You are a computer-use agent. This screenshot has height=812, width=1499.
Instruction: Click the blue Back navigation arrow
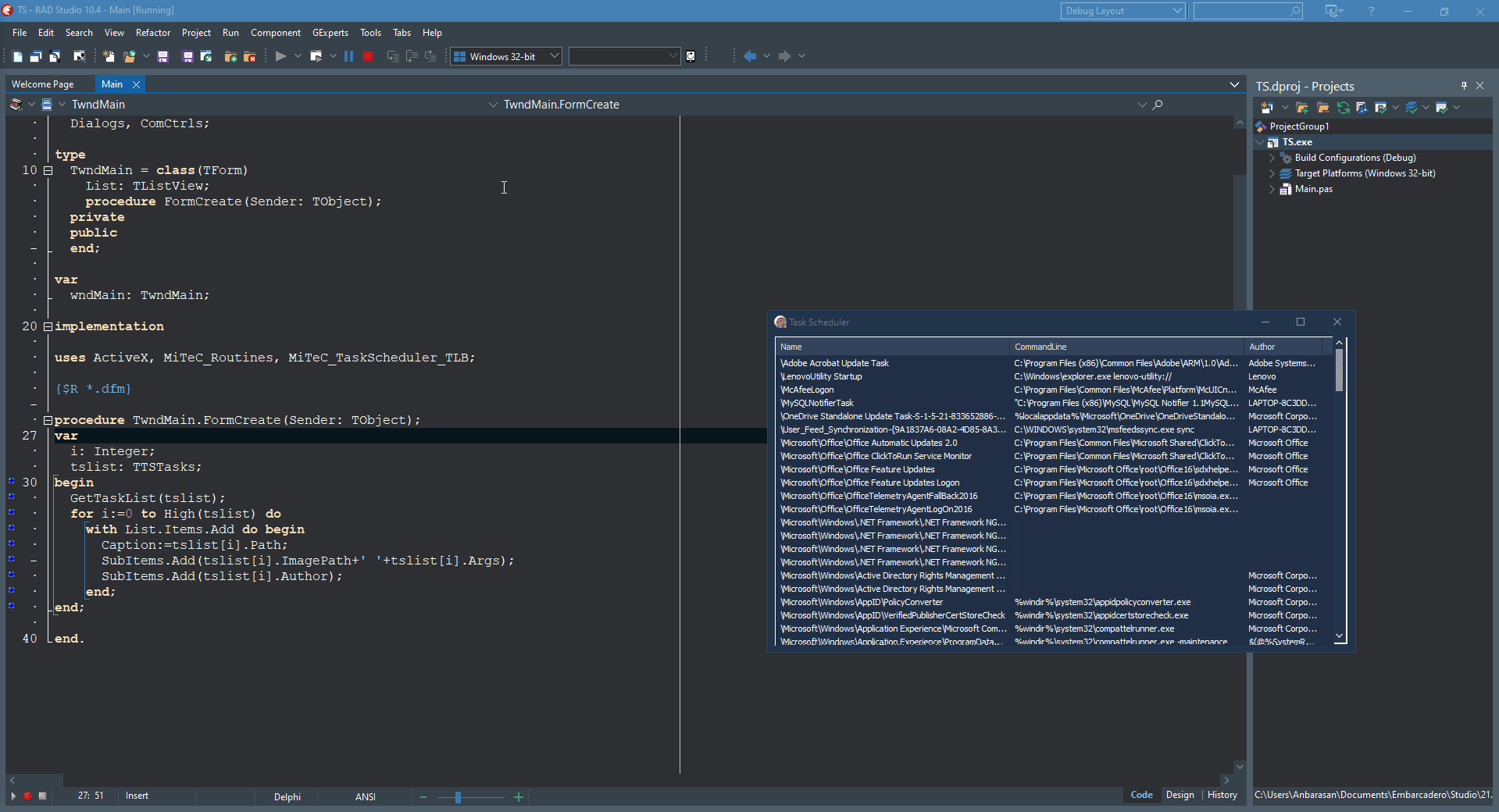pos(750,56)
